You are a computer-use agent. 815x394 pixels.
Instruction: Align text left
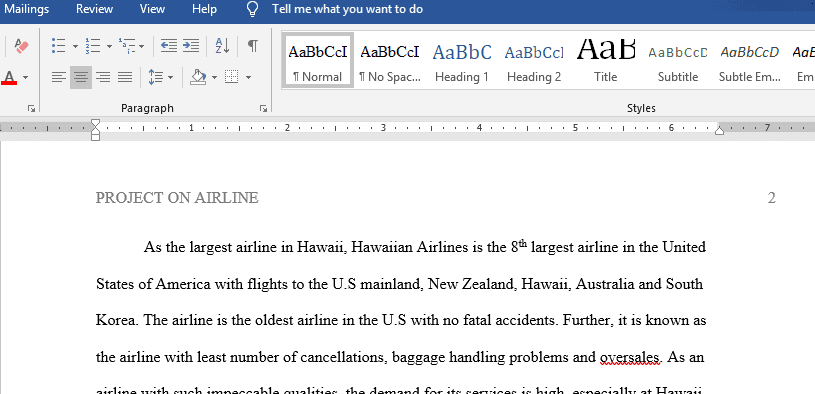coord(59,77)
